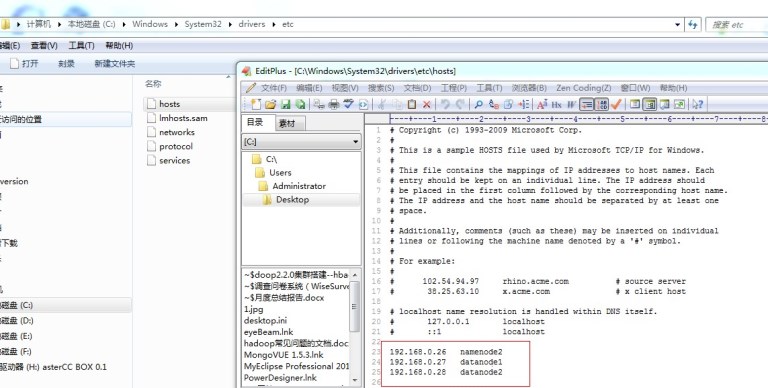This screenshot has width=768, height=388.
Task: Open Print Preview from the EditPlus toolbar
Action: tap(319, 104)
